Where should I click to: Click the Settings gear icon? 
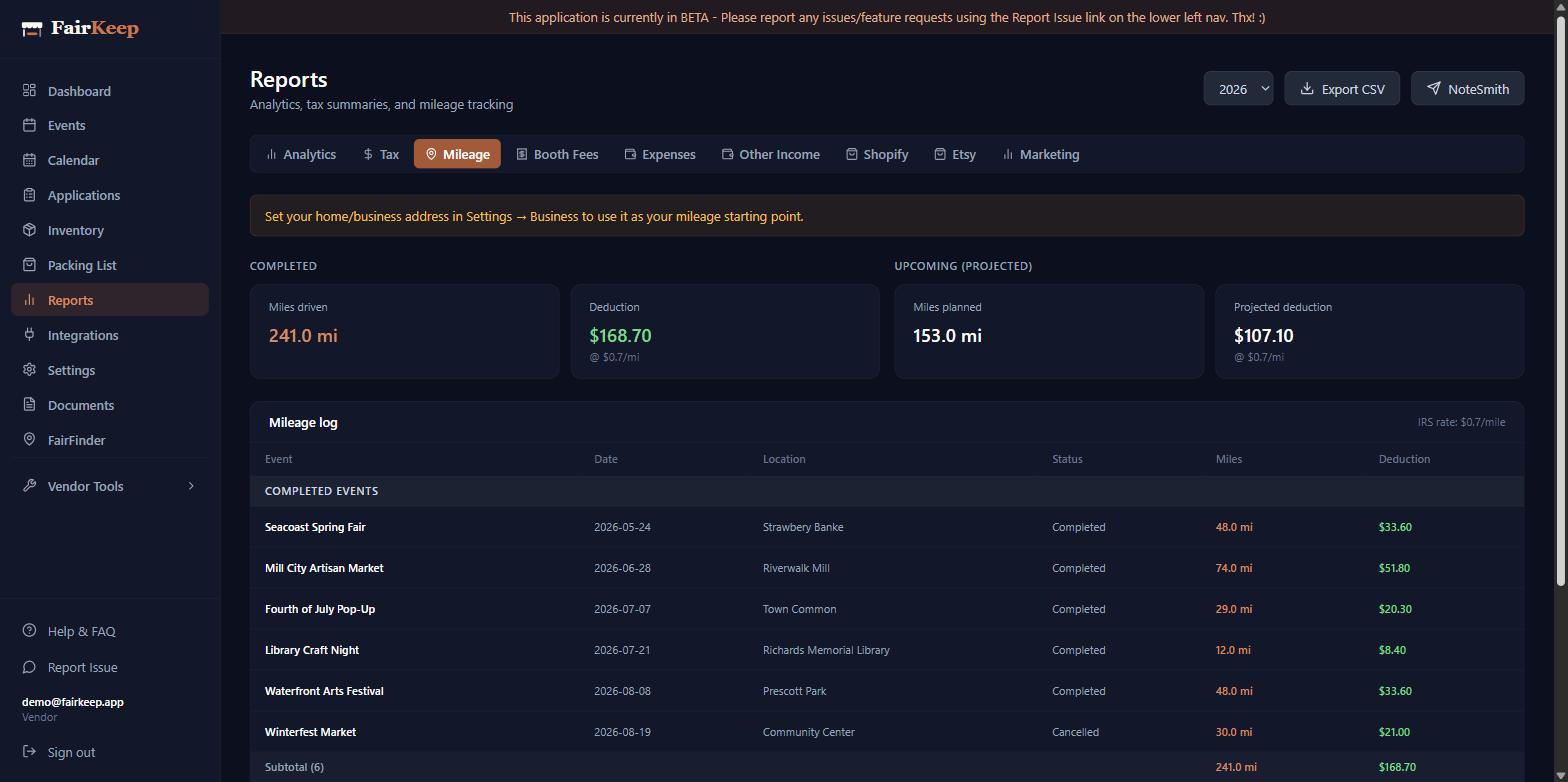(x=29, y=370)
